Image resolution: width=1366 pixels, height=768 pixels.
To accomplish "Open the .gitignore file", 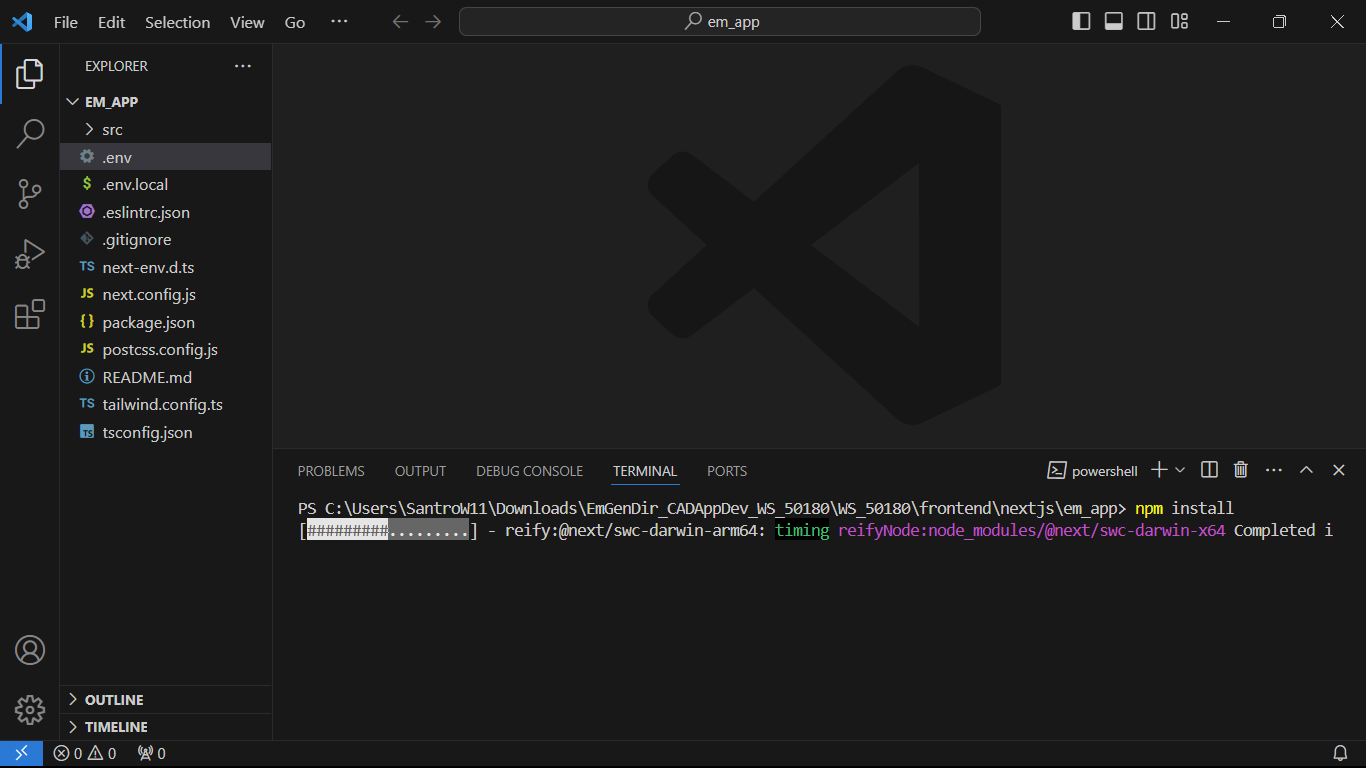I will (x=166, y=240).
